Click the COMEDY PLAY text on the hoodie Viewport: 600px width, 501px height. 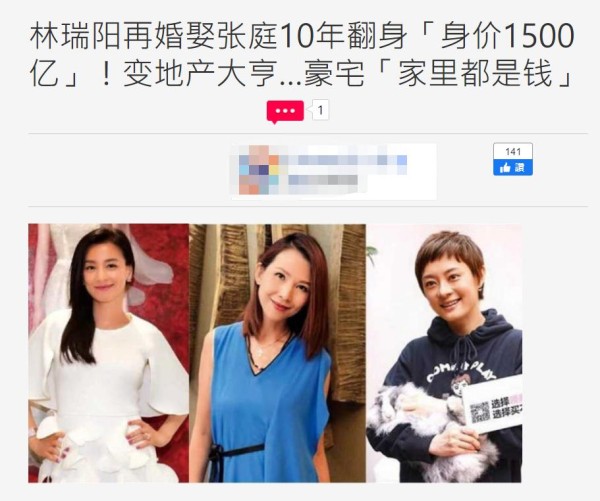coord(461,368)
